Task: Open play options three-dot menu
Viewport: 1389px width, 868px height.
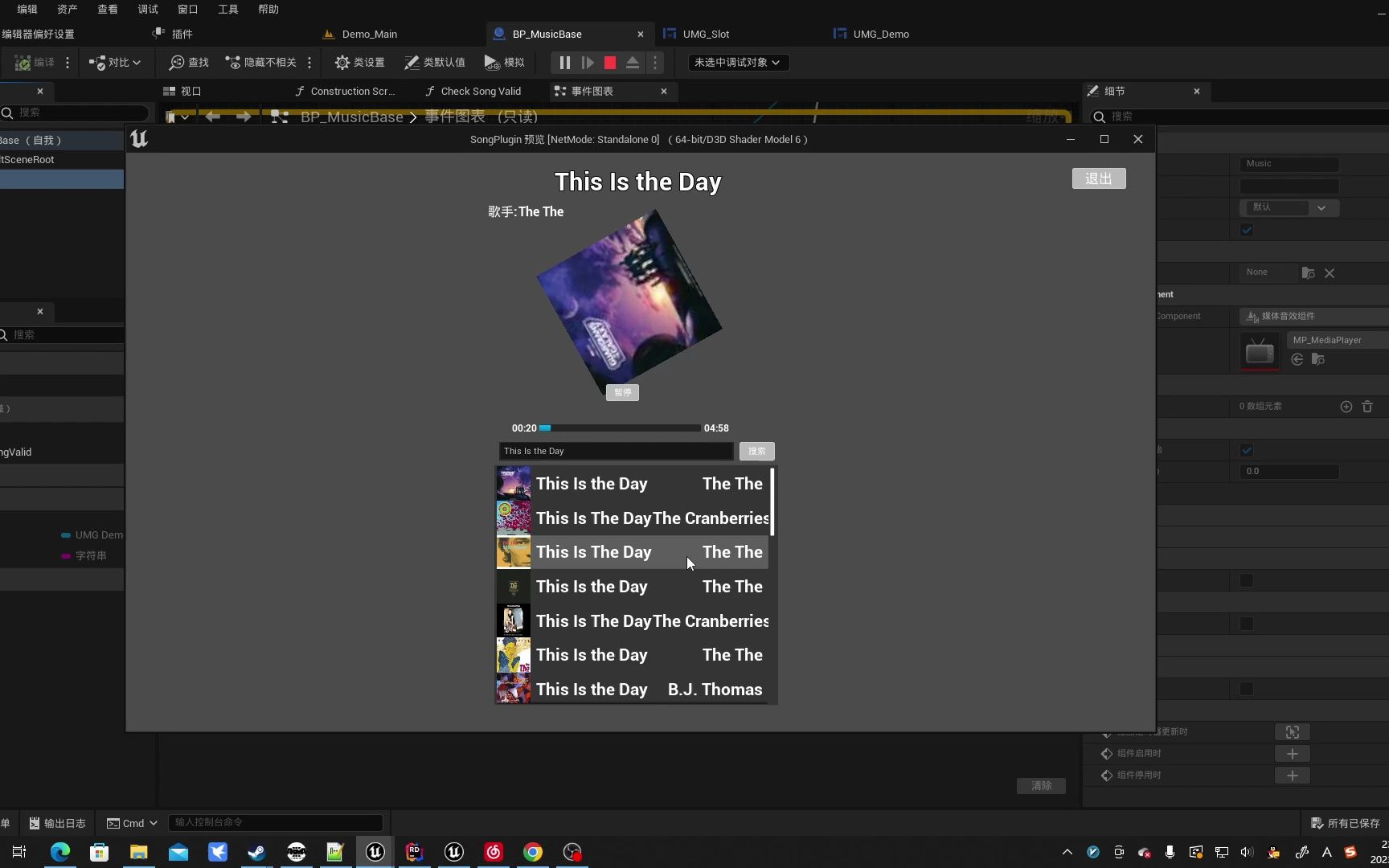Action: [655, 63]
